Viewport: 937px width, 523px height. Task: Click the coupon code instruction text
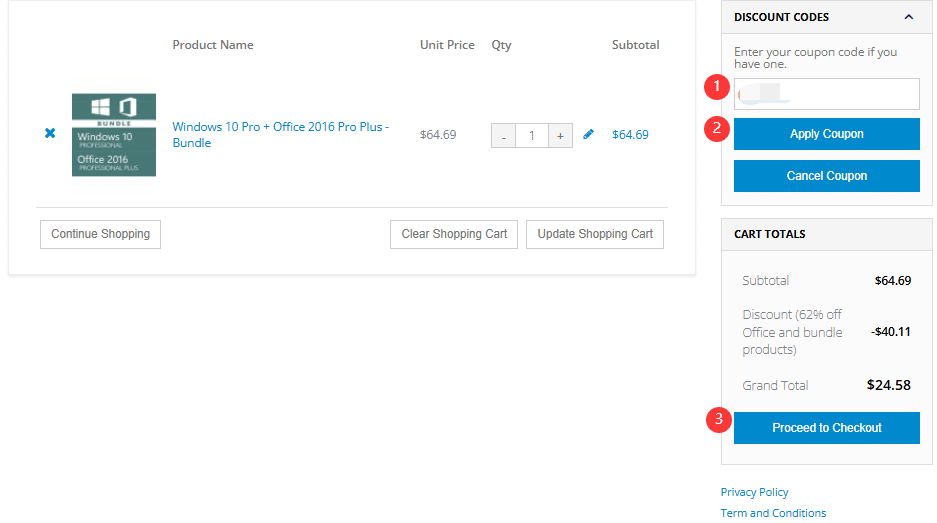[x=815, y=57]
